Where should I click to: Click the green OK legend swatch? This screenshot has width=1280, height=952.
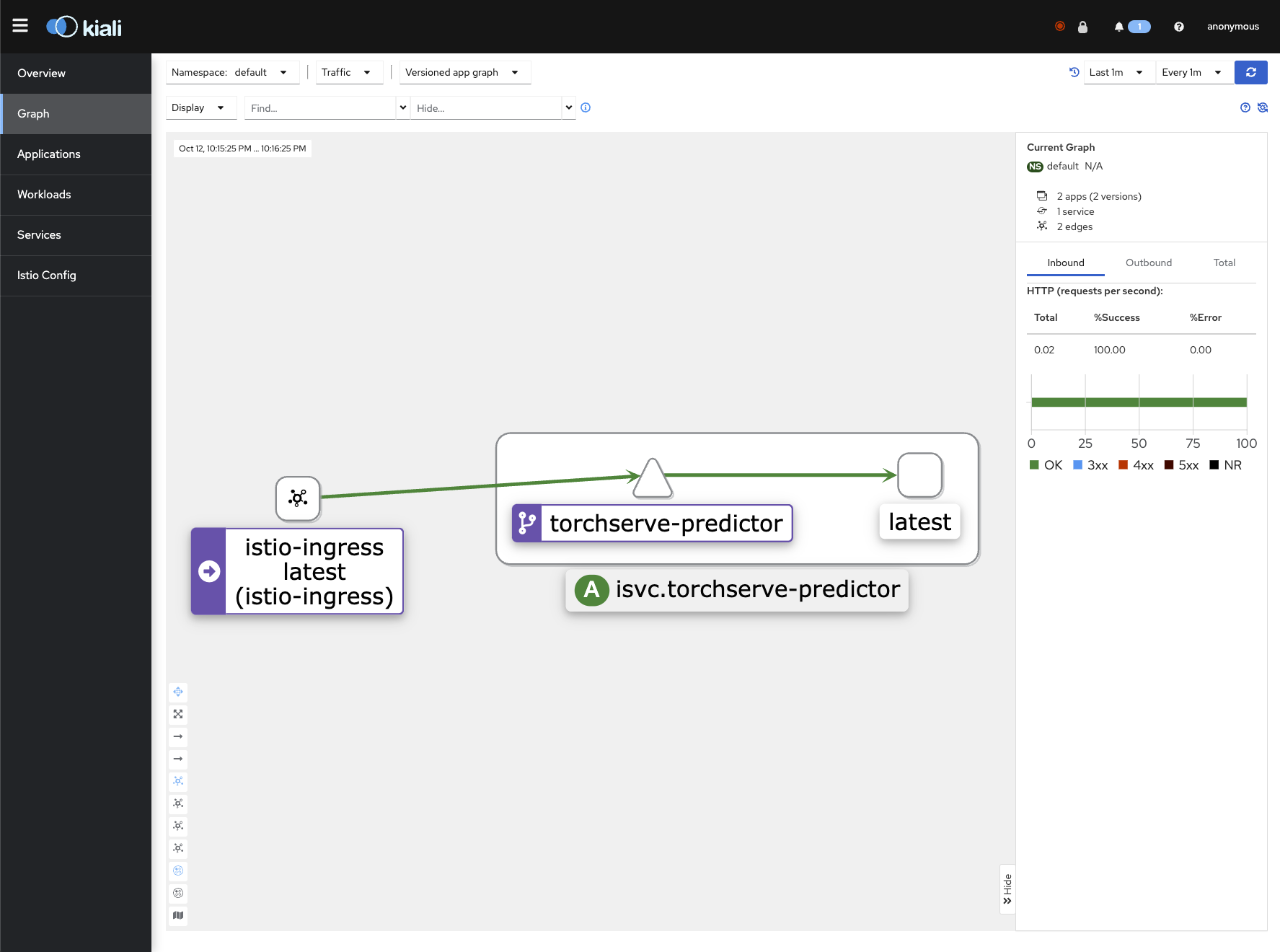(x=1034, y=465)
